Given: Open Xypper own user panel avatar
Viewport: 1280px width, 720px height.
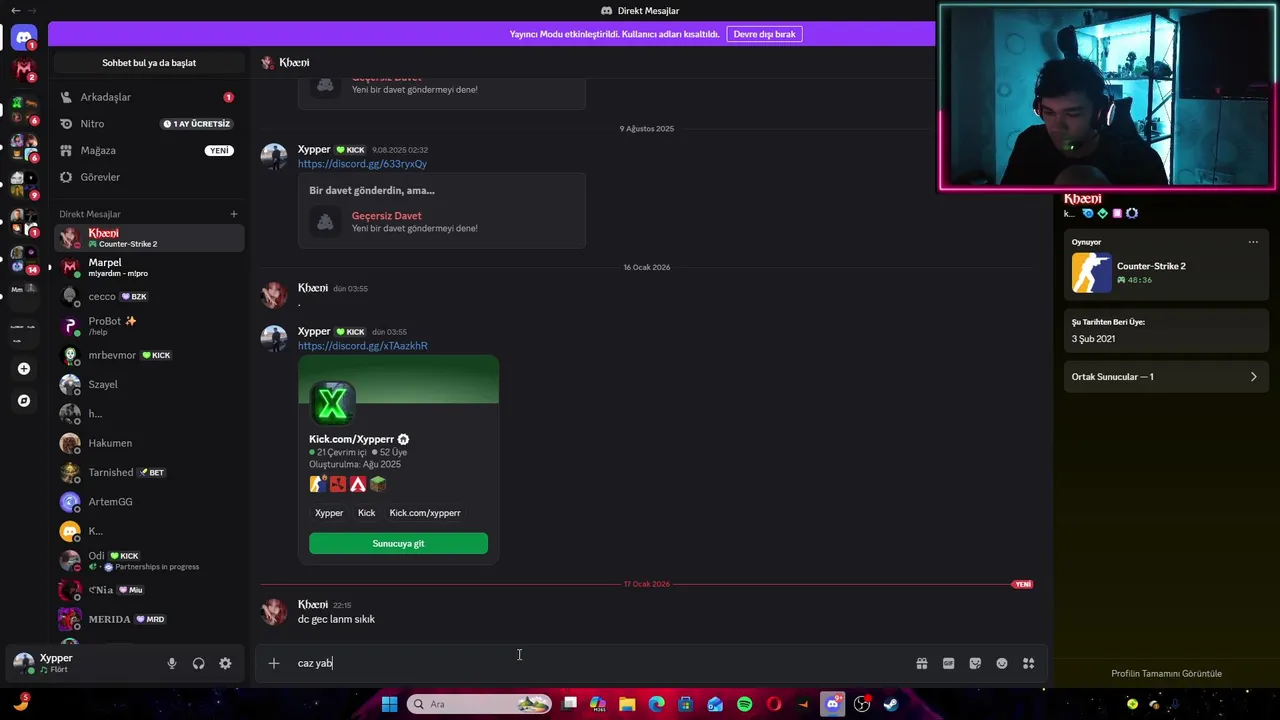Looking at the screenshot, I should pyautogui.click(x=23, y=663).
